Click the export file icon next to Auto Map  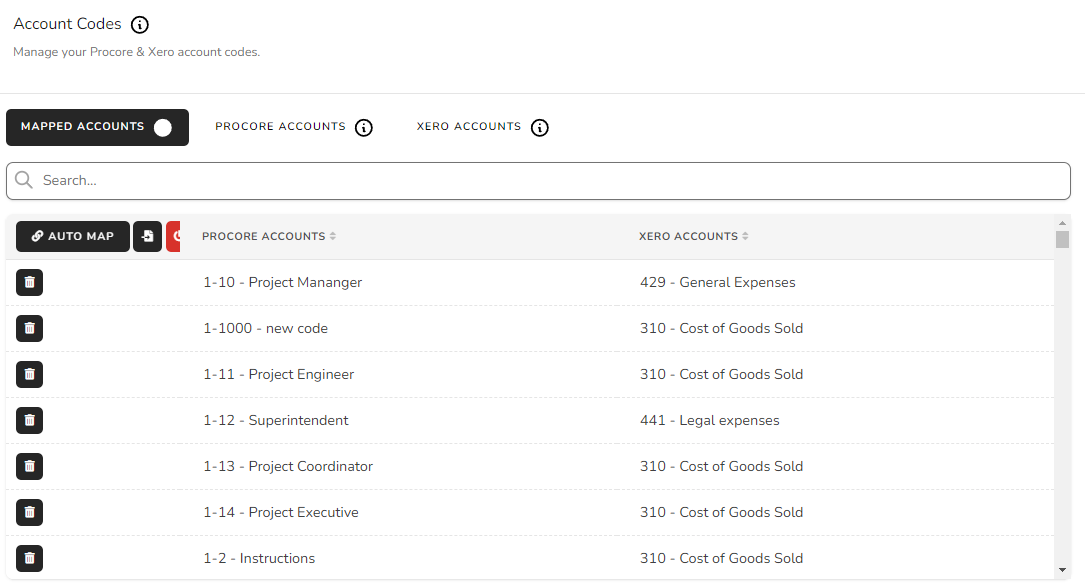pos(147,236)
